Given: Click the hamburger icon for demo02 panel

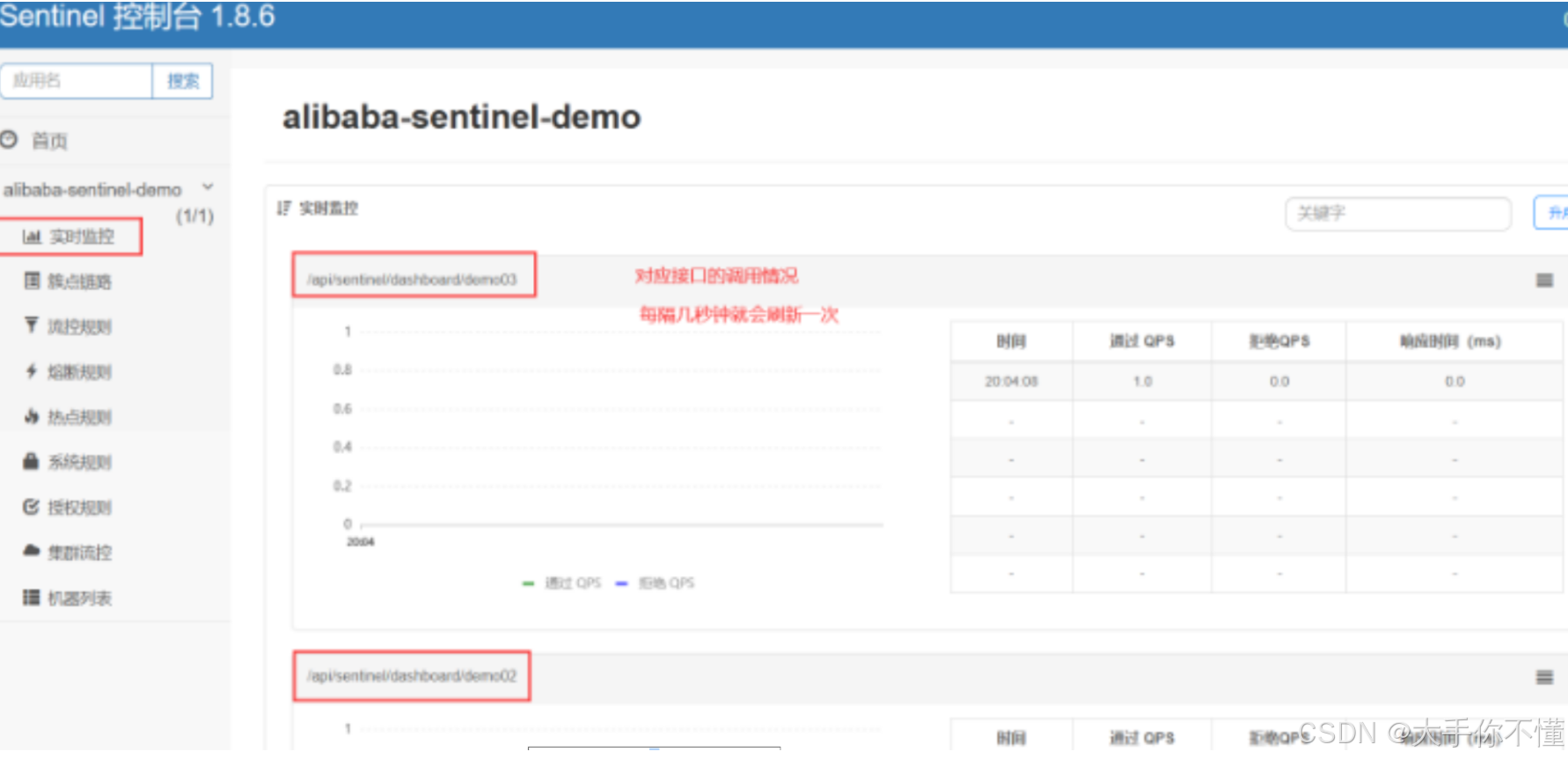Looking at the screenshot, I should [1544, 677].
